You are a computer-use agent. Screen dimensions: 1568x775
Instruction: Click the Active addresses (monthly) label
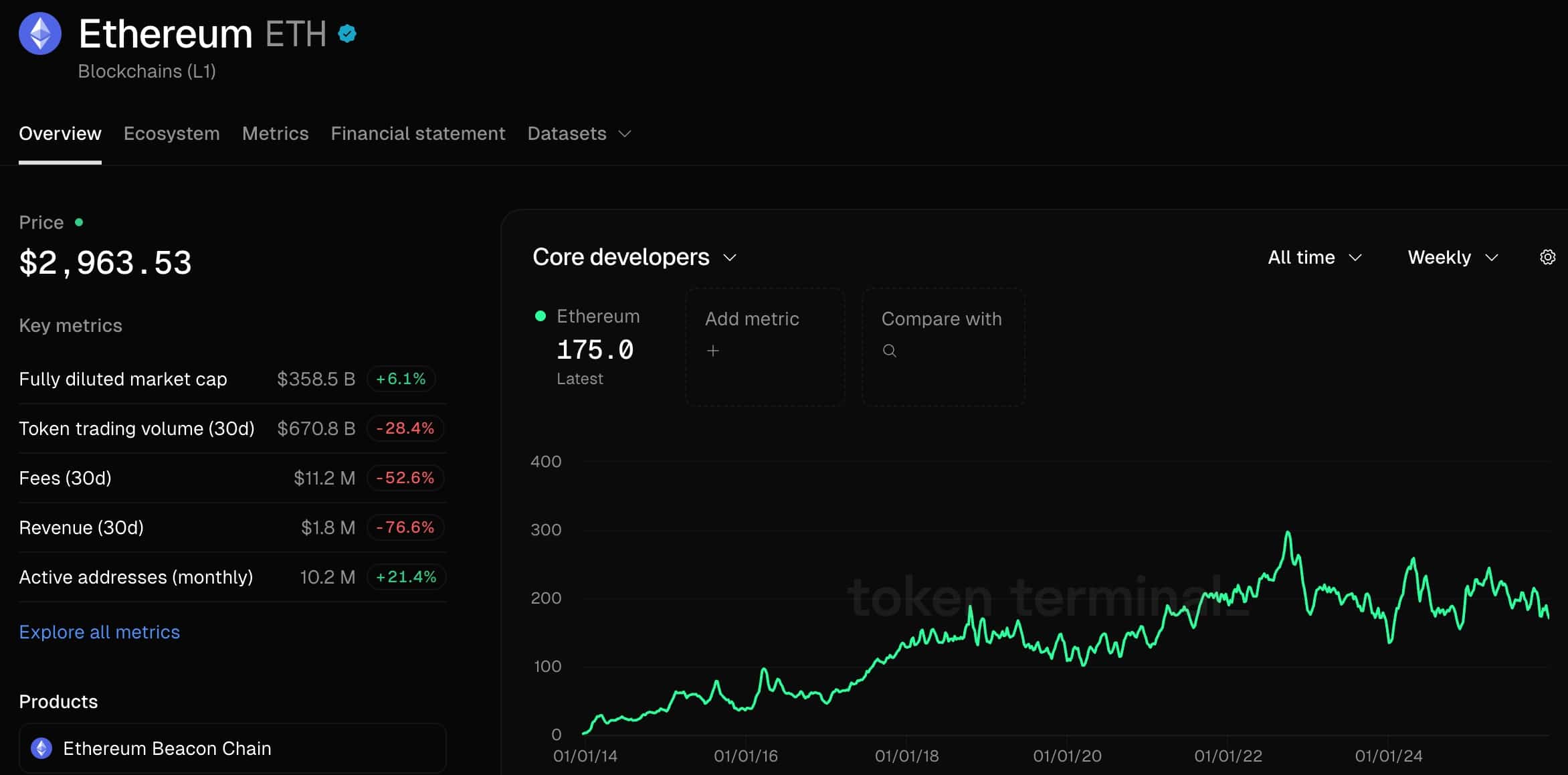coord(136,577)
